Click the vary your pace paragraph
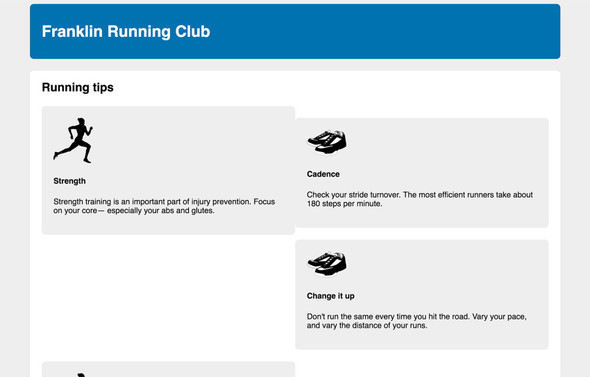This screenshot has width=590, height=377. [417, 321]
